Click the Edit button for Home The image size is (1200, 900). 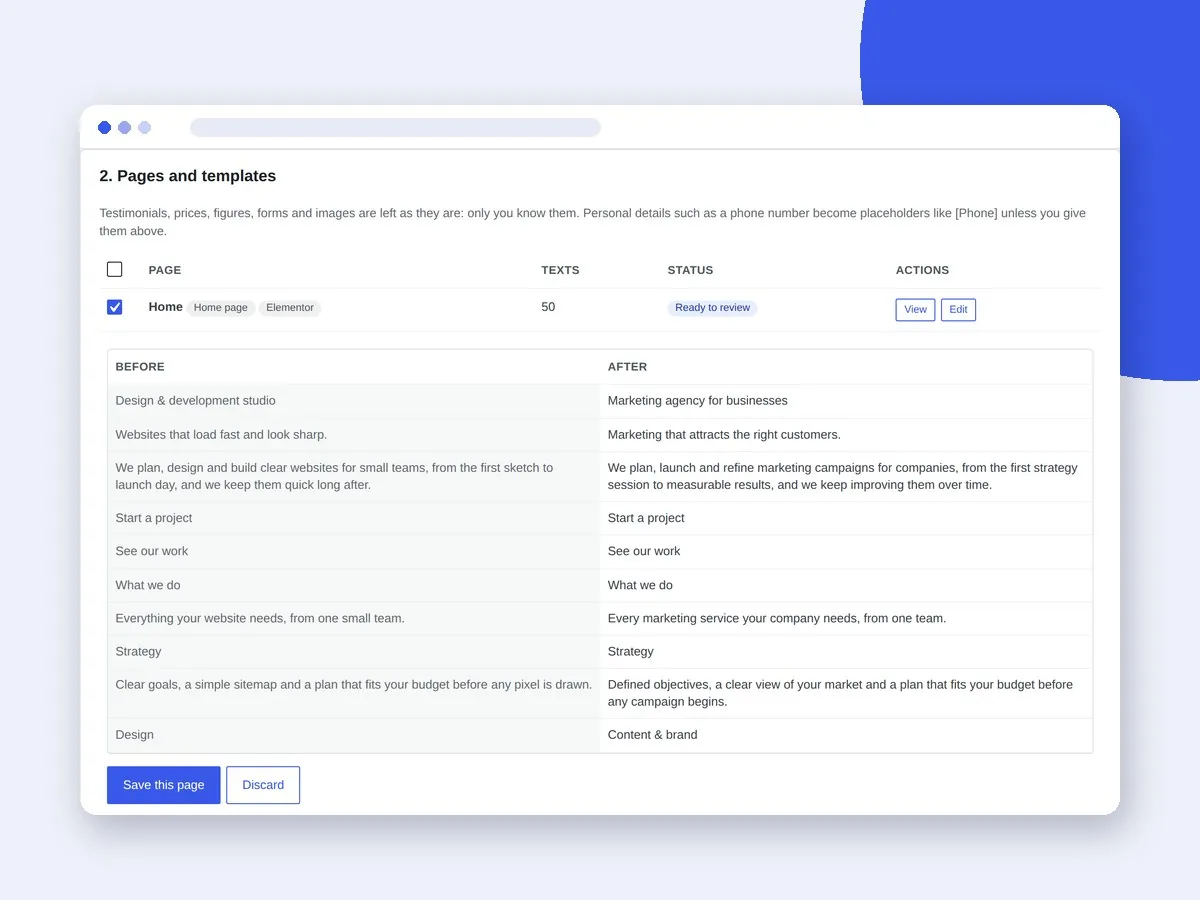pos(958,310)
